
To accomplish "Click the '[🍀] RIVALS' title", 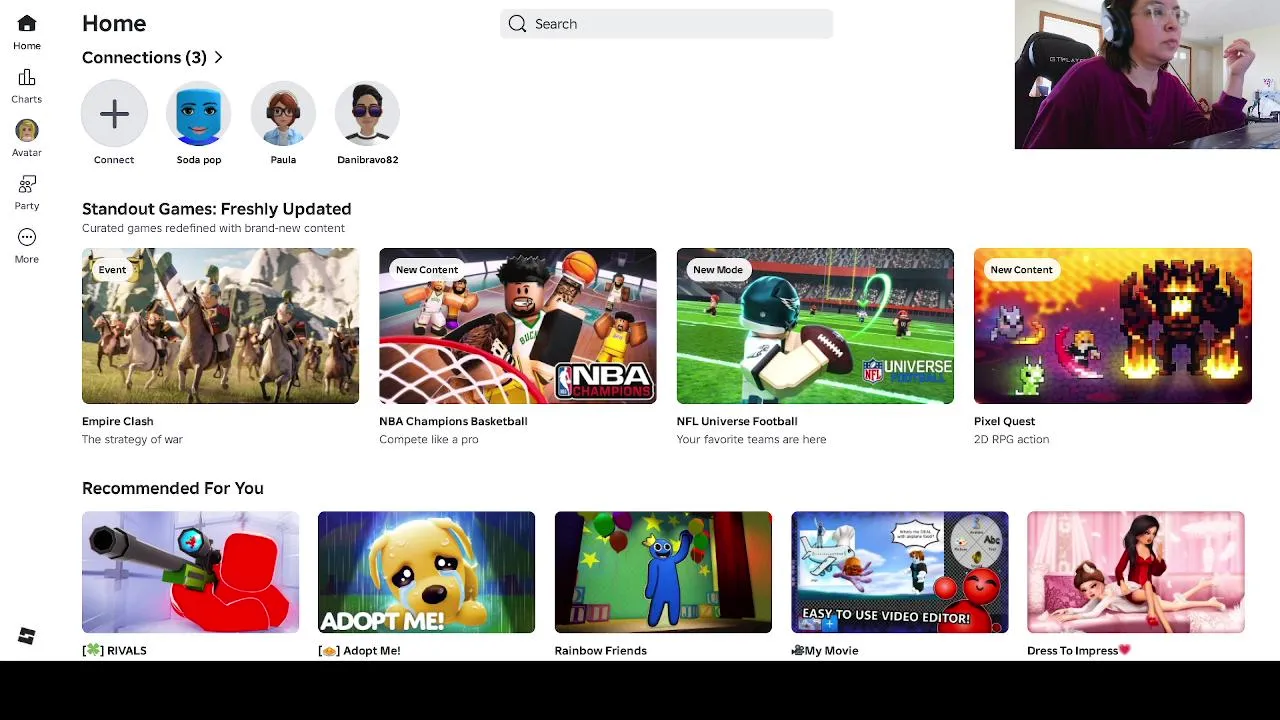I will point(114,651).
